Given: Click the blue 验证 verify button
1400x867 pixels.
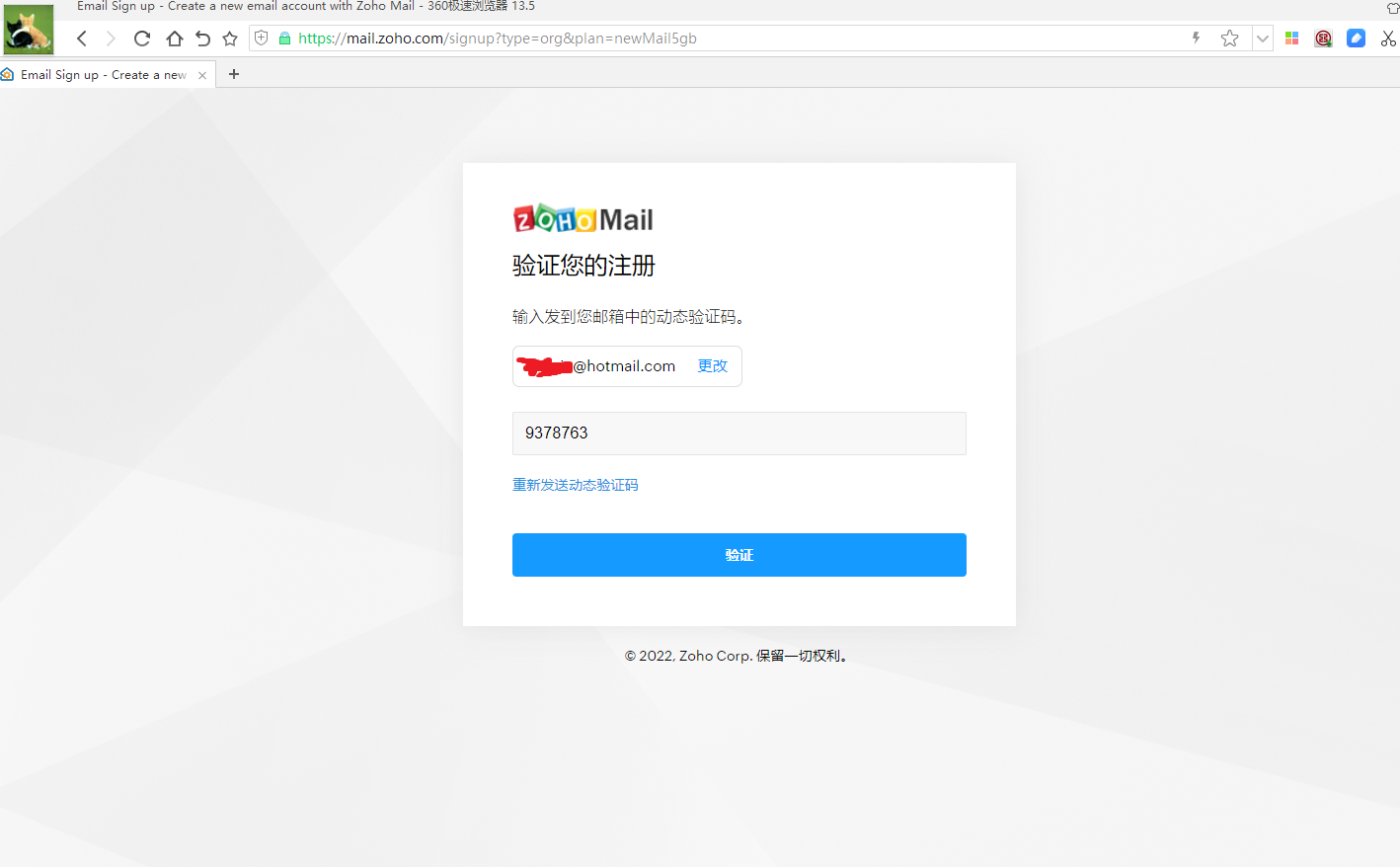Looking at the screenshot, I should point(739,555).
